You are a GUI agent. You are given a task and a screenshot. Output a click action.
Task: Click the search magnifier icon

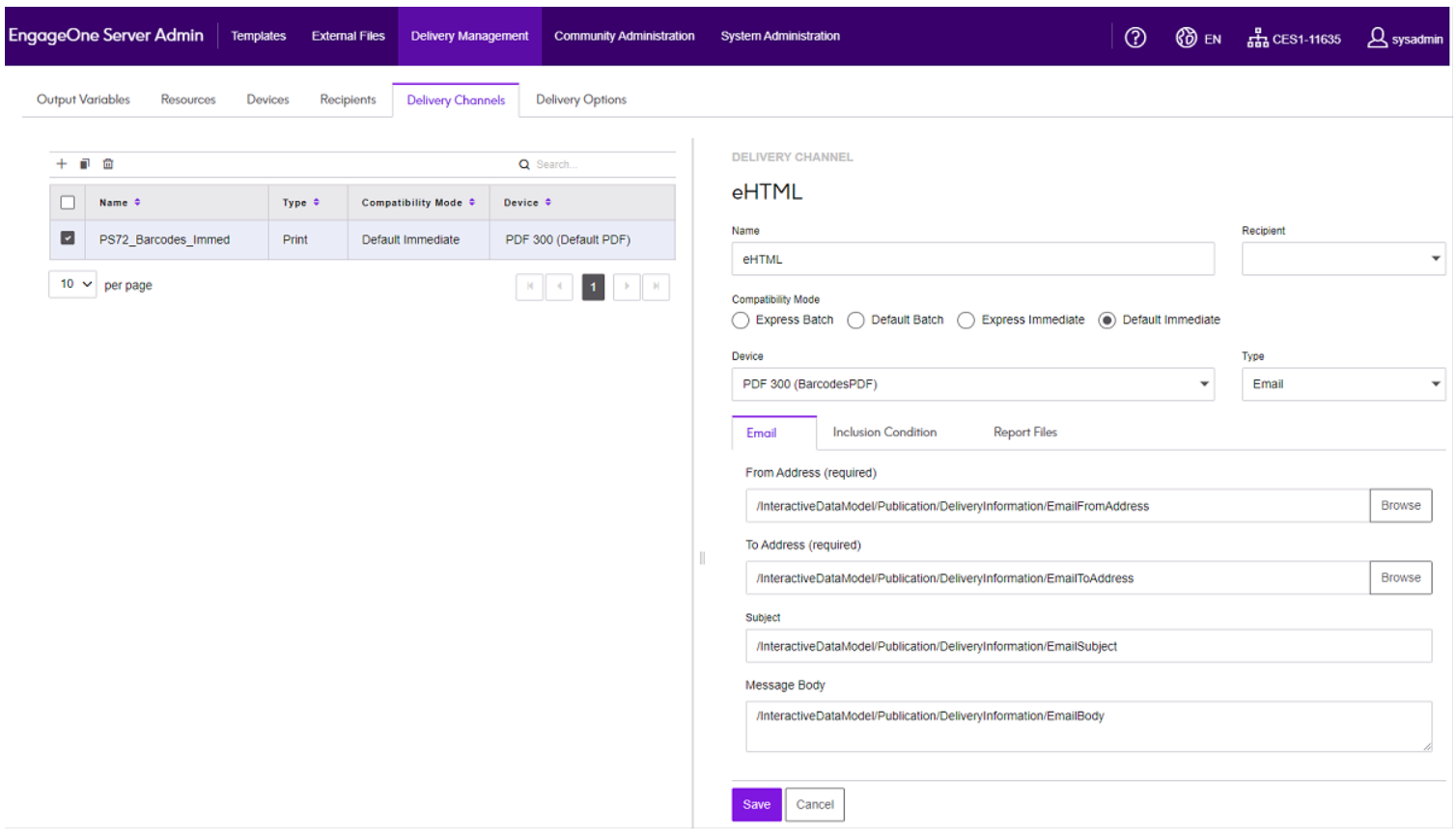(524, 165)
